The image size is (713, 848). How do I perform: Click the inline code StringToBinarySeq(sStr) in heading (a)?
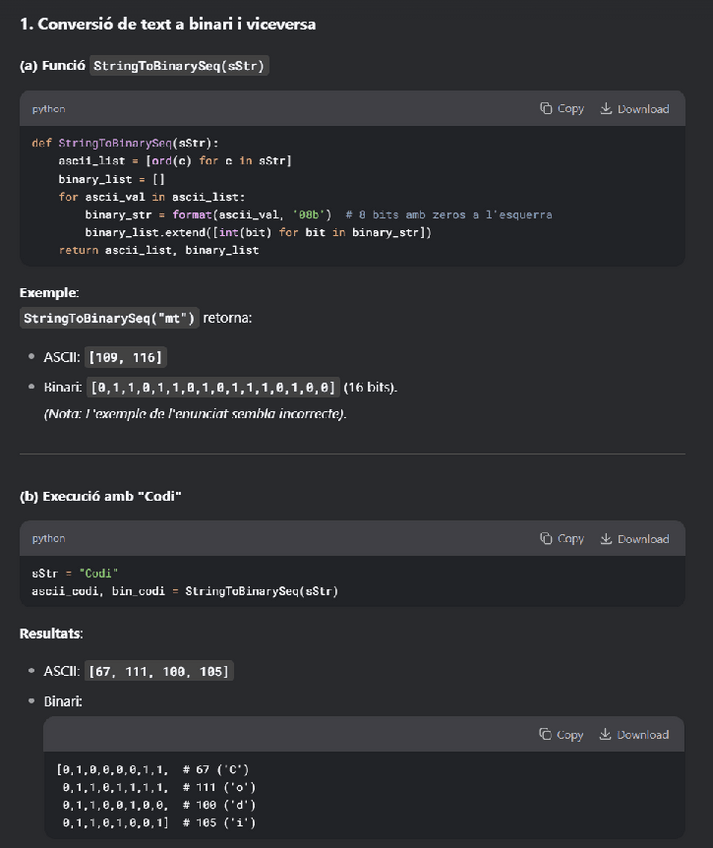tap(179, 66)
